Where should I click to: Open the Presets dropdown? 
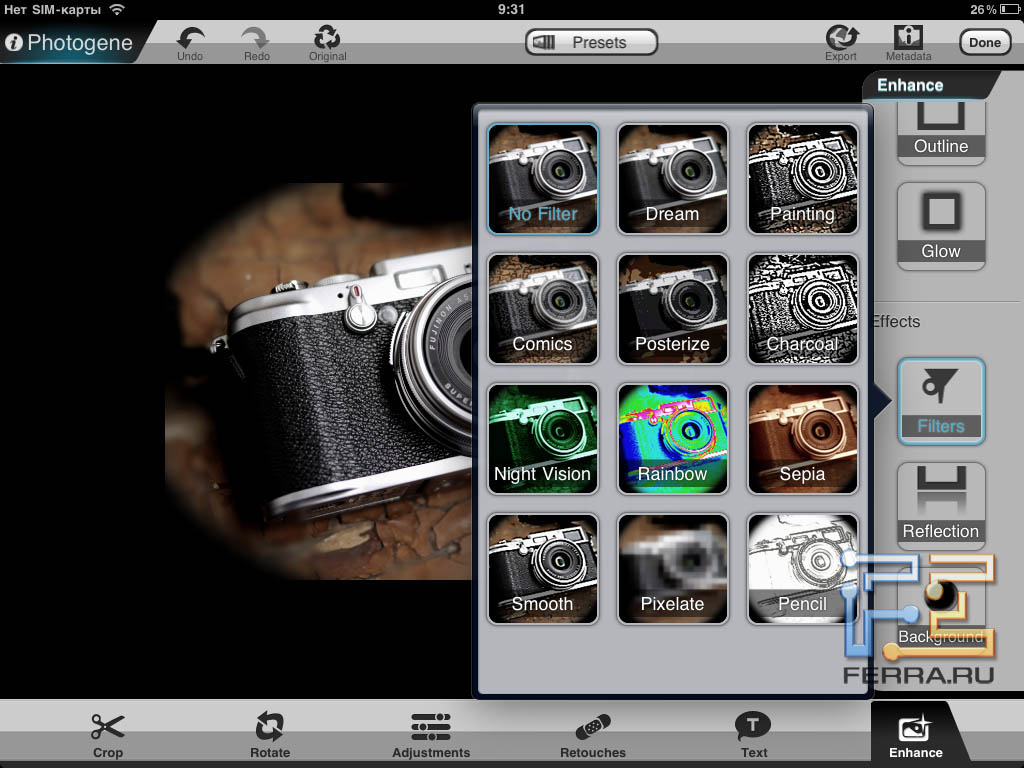tap(592, 42)
